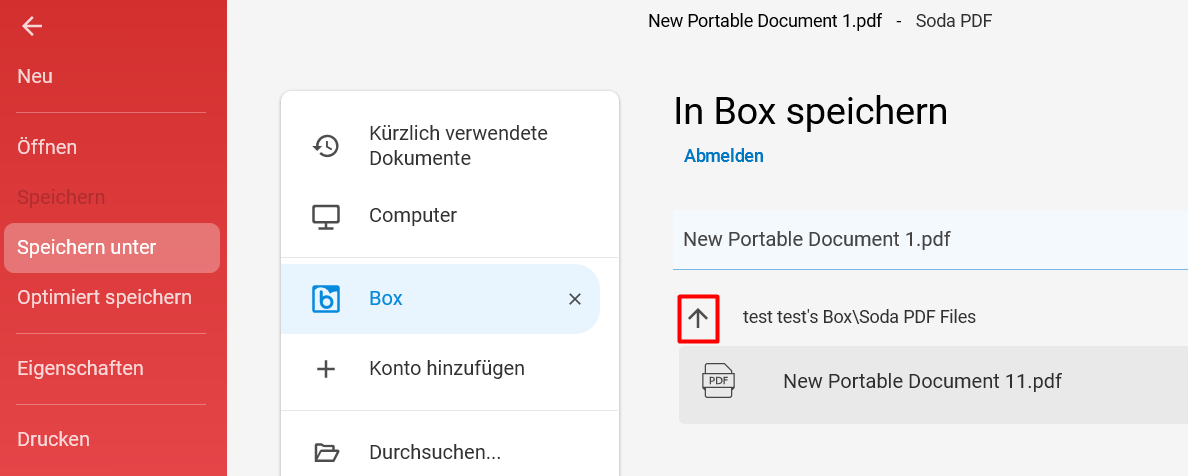Go back using the top-left arrow
1188x476 pixels.
point(32,27)
